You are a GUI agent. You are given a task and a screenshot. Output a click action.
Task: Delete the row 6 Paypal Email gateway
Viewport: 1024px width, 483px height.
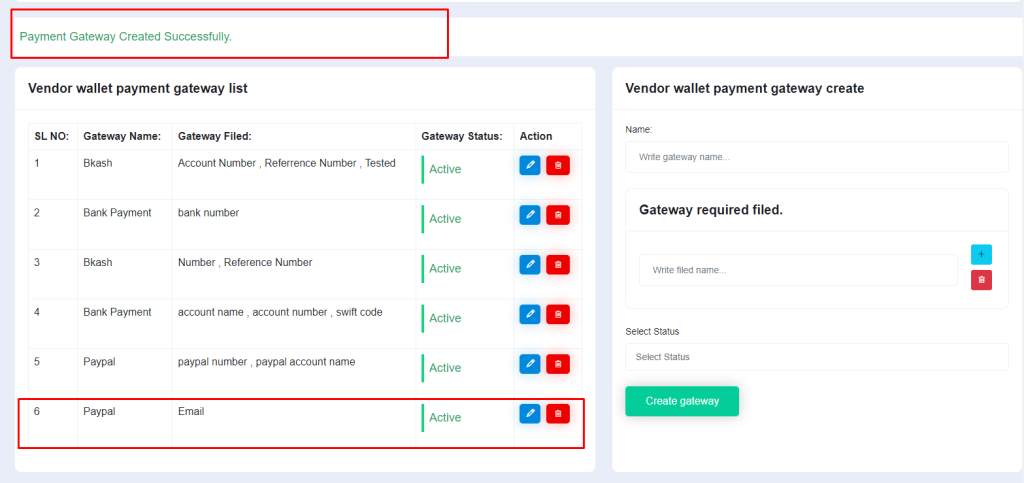558,413
